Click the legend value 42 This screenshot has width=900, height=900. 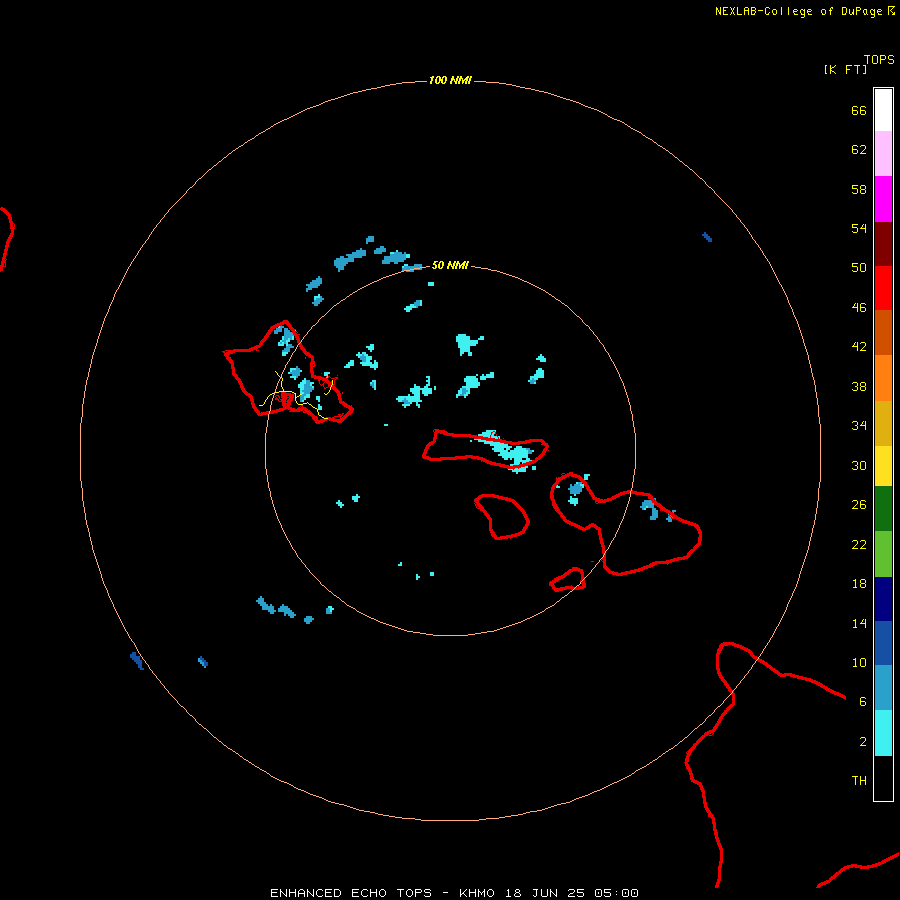tap(859, 347)
